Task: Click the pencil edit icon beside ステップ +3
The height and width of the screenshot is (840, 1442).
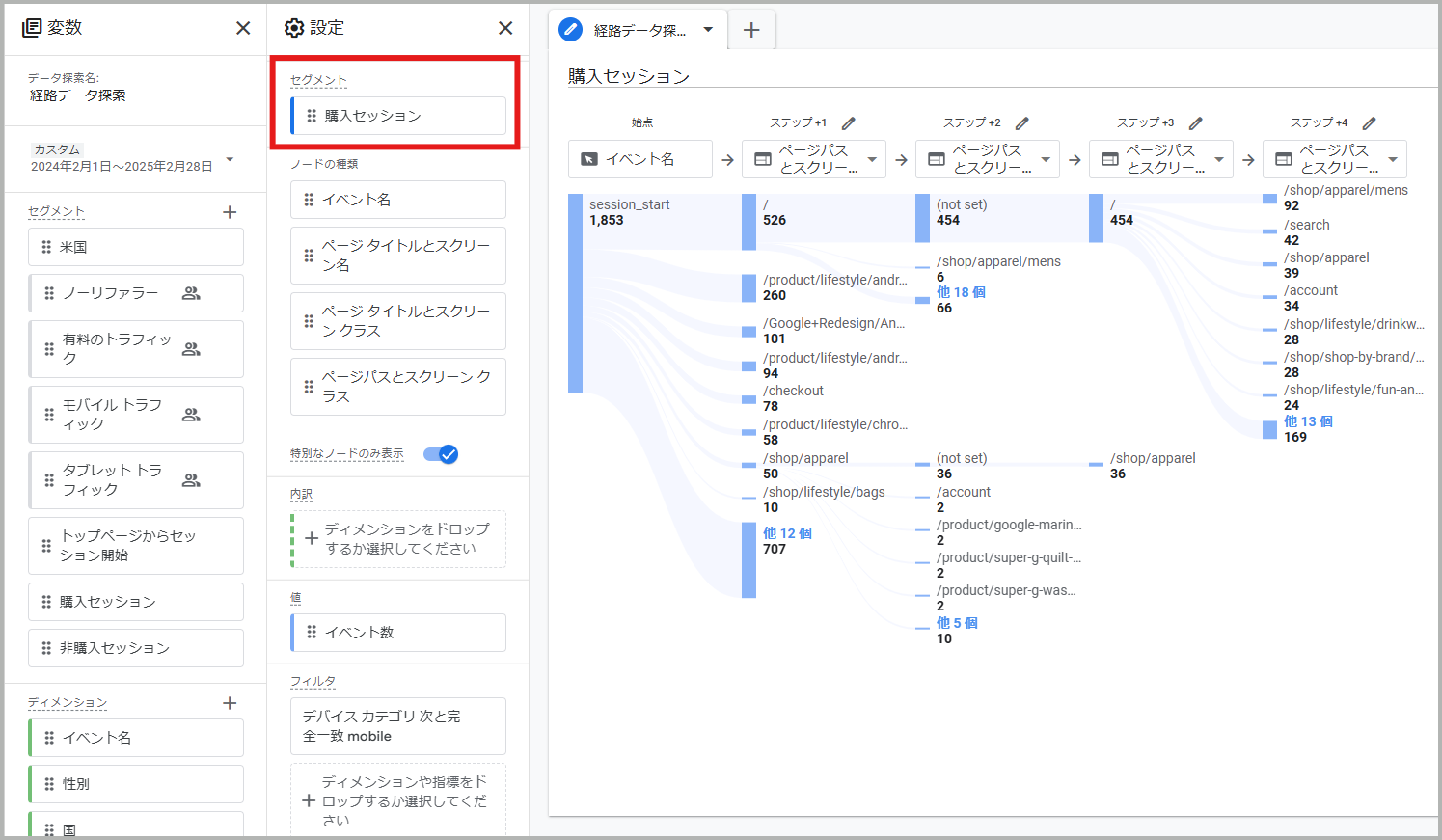Action: tap(1196, 123)
